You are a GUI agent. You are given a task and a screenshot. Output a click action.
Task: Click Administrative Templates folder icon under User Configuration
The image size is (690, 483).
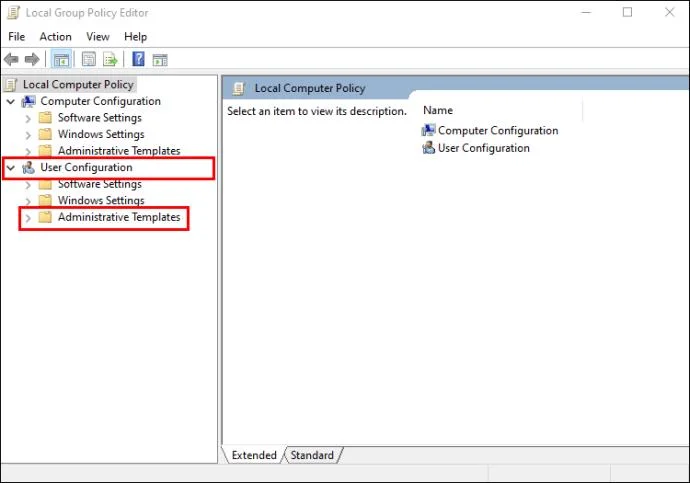pyautogui.click(x=45, y=217)
